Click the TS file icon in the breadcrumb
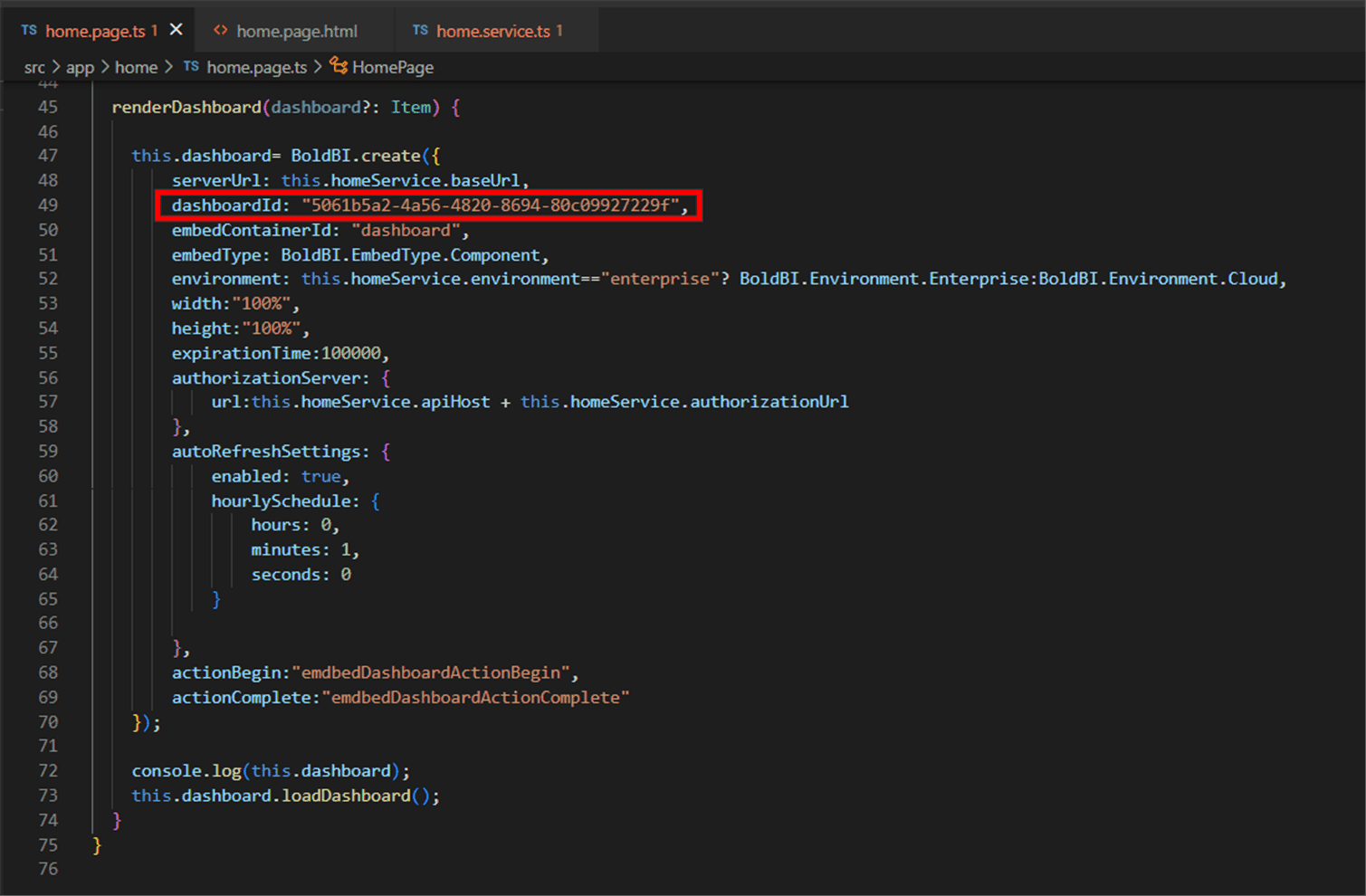 pyautogui.click(x=191, y=67)
